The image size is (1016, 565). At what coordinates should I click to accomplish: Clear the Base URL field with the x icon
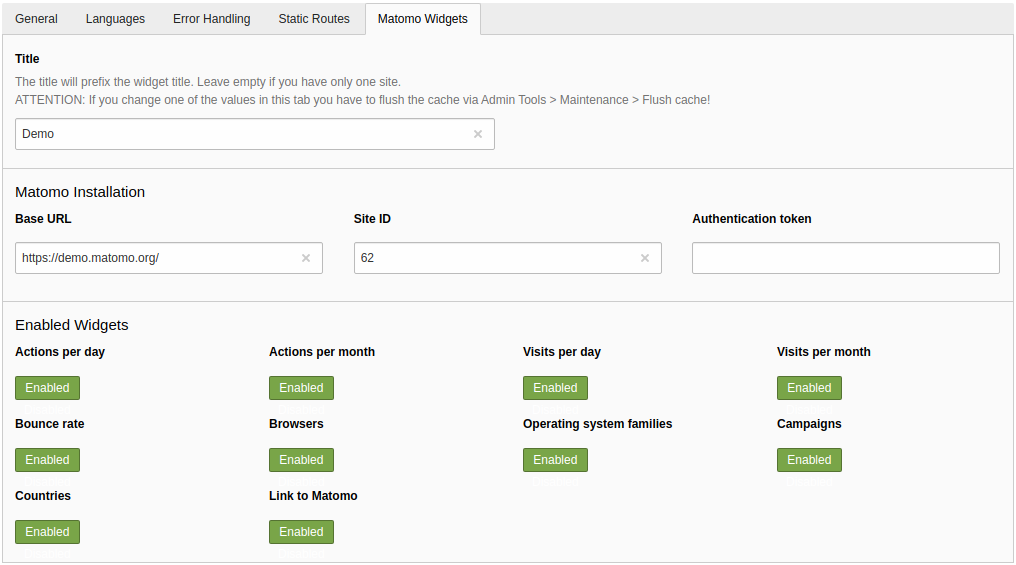306,258
